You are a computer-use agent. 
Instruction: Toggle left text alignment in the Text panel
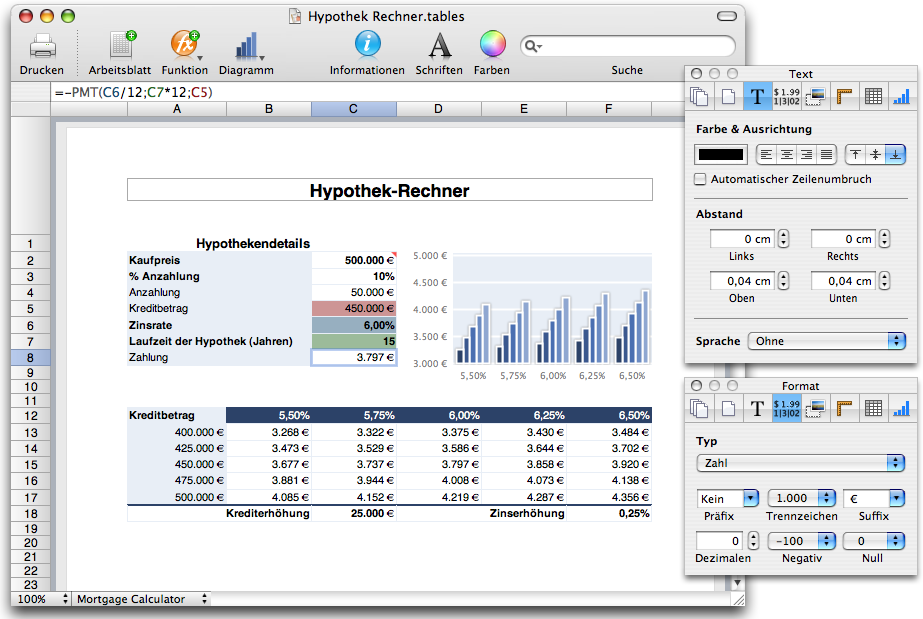click(766, 154)
